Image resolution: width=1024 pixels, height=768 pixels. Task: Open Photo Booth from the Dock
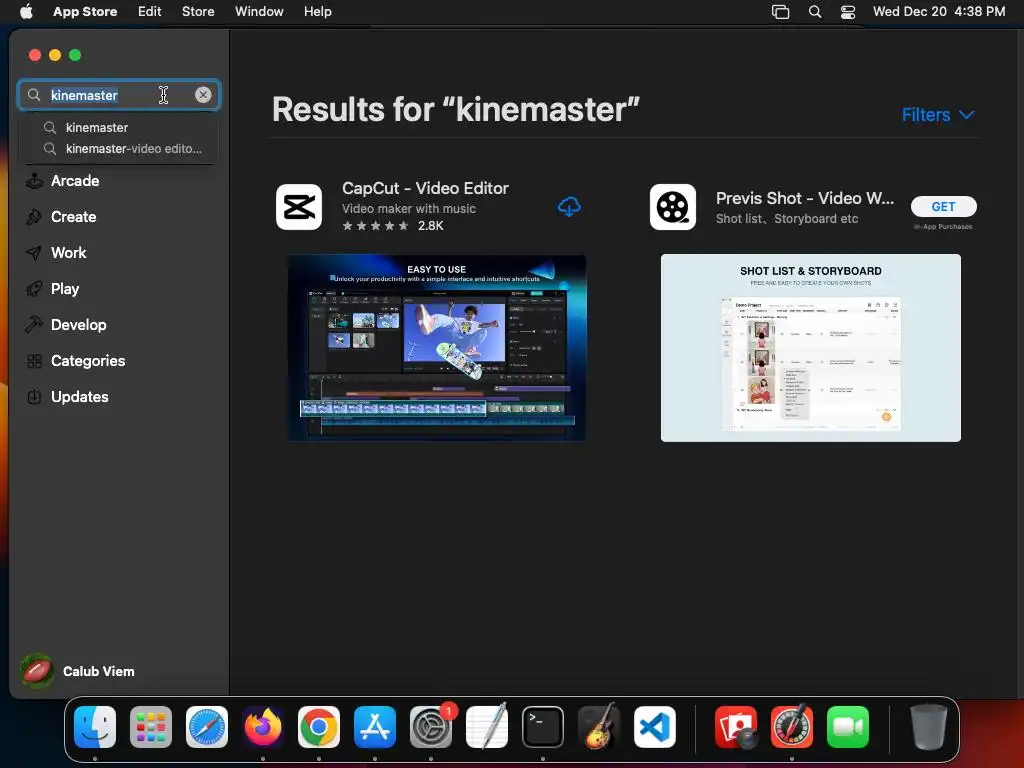736,727
